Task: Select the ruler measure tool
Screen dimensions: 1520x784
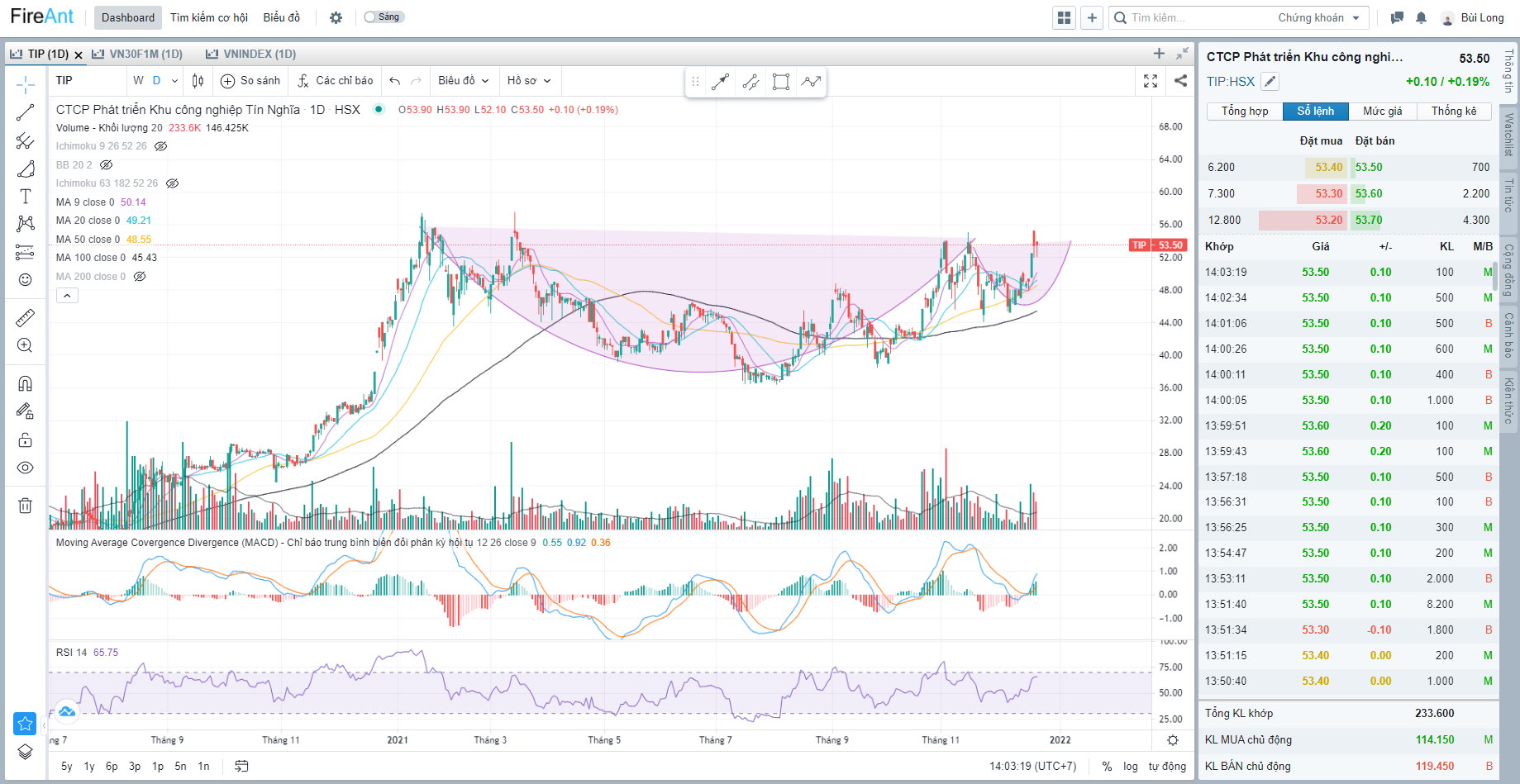Action: tap(25, 318)
